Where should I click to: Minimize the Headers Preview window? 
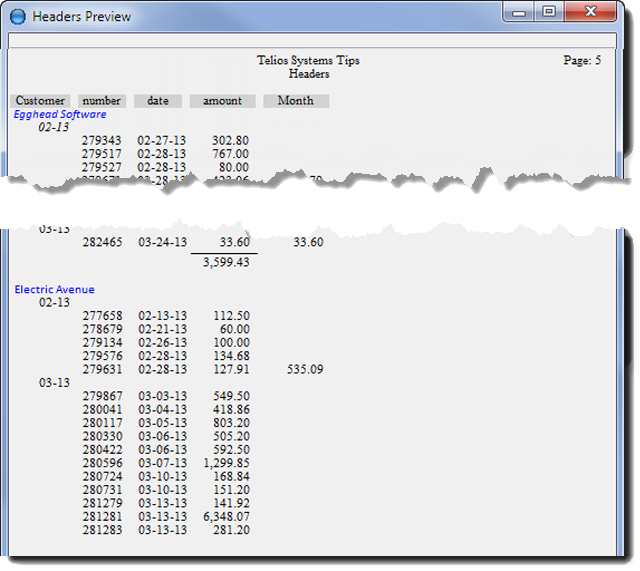pyautogui.click(x=520, y=12)
